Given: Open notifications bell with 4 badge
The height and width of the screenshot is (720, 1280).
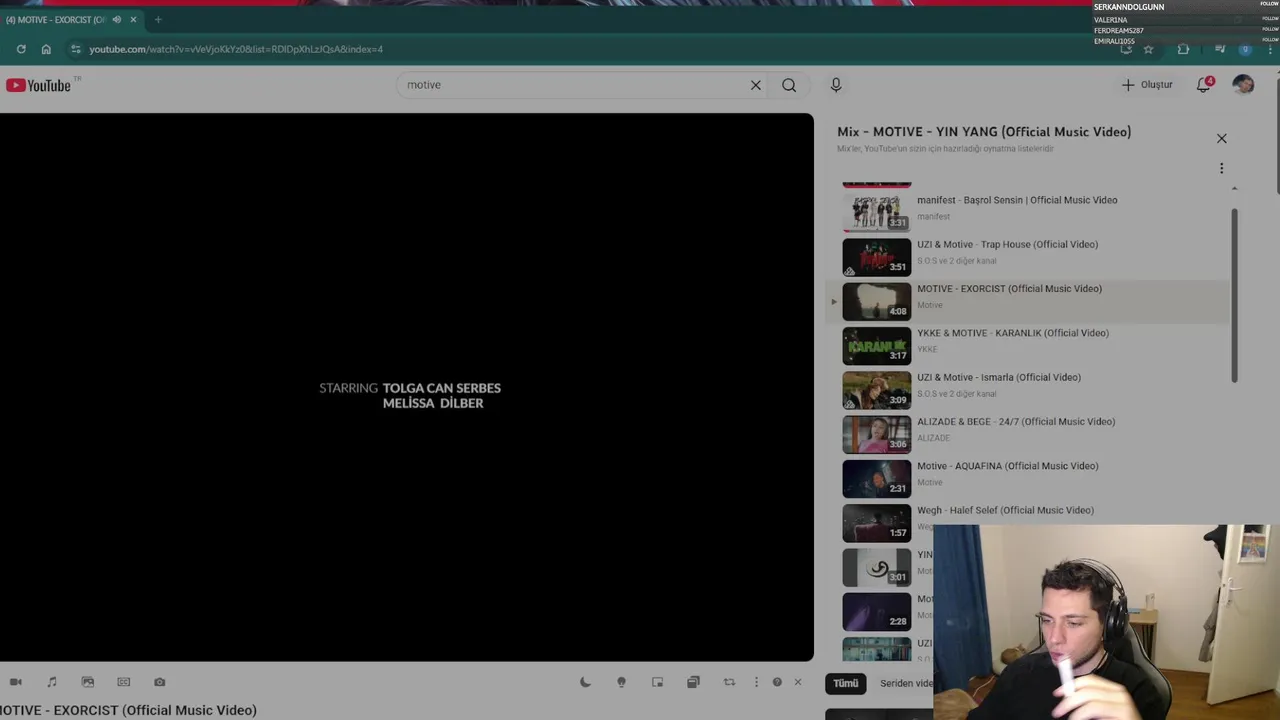Looking at the screenshot, I should [x=1204, y=85].
